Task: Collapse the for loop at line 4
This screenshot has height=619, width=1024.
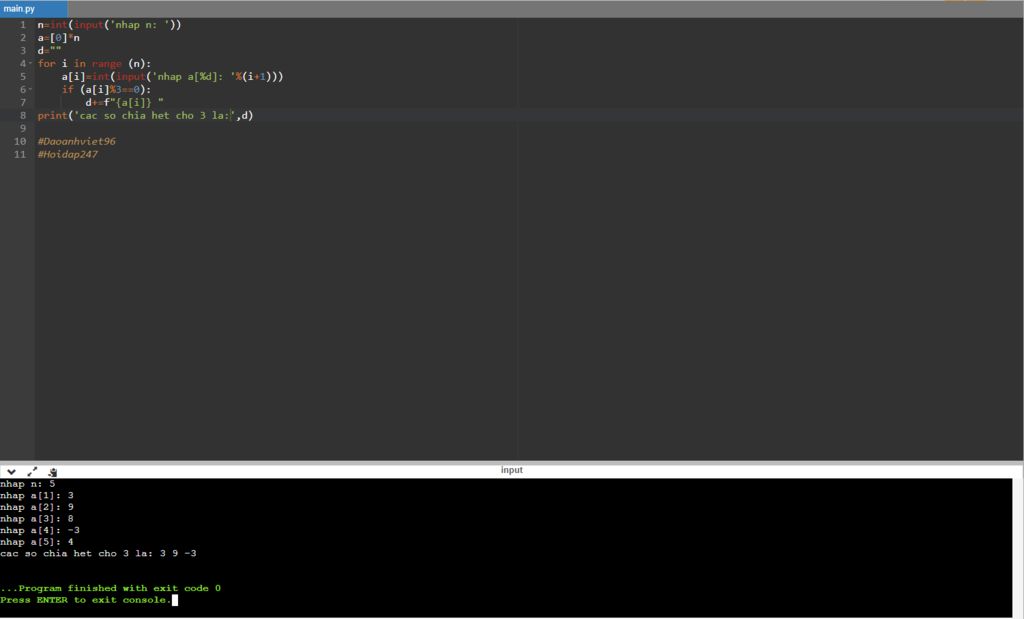Action: click(x=30, y=64)
